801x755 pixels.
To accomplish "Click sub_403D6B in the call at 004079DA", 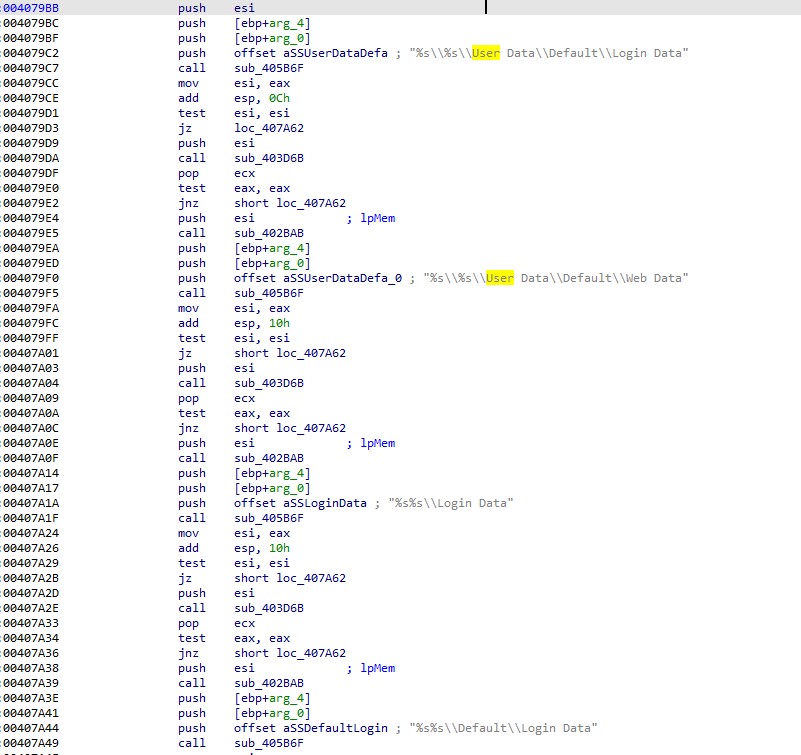I will [260, 158].
